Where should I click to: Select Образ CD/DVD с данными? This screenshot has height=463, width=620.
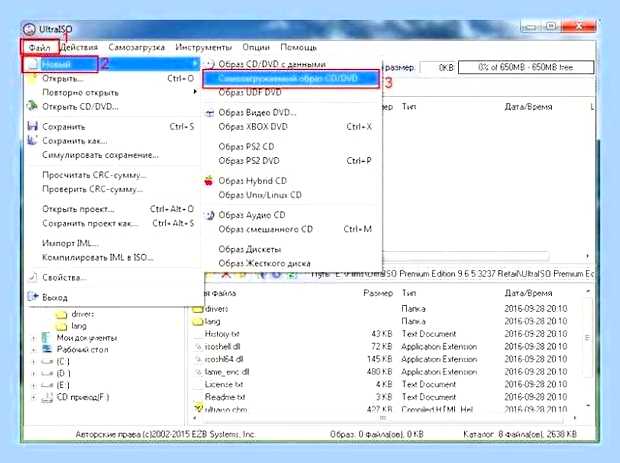[x=291, y=64]
